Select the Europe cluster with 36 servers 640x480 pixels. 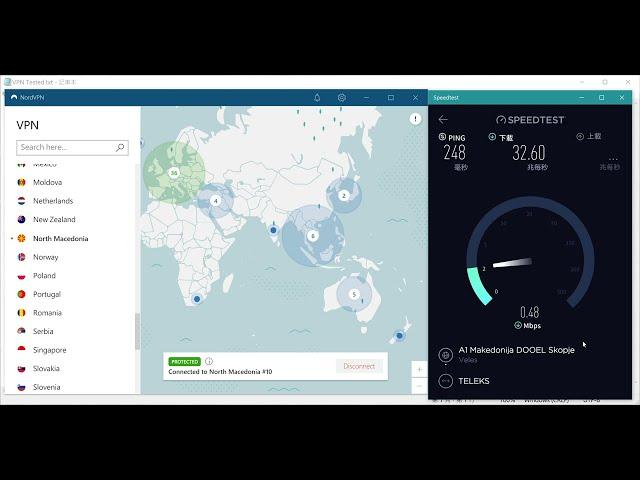point(173,172)
